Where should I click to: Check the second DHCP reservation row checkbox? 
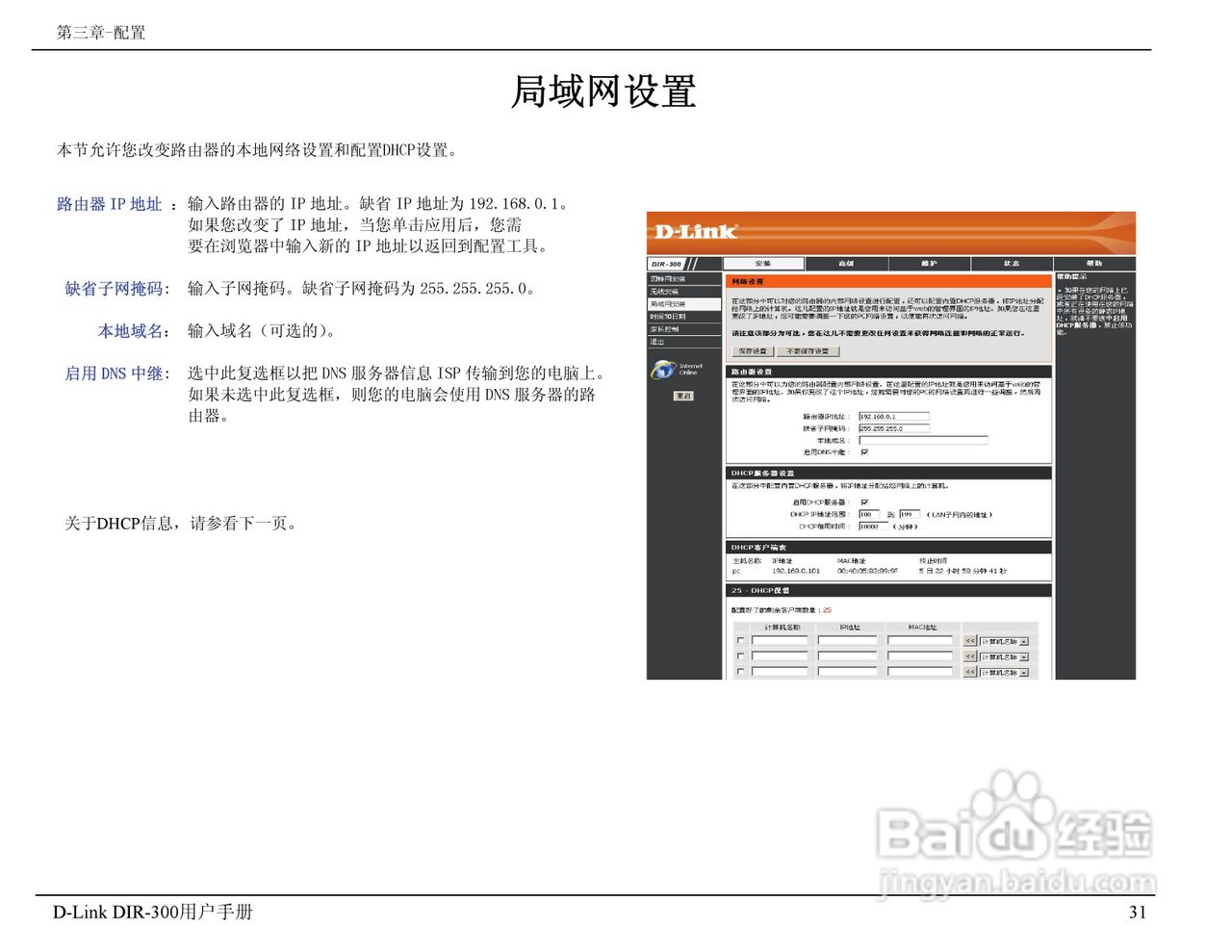click(740, 656)
